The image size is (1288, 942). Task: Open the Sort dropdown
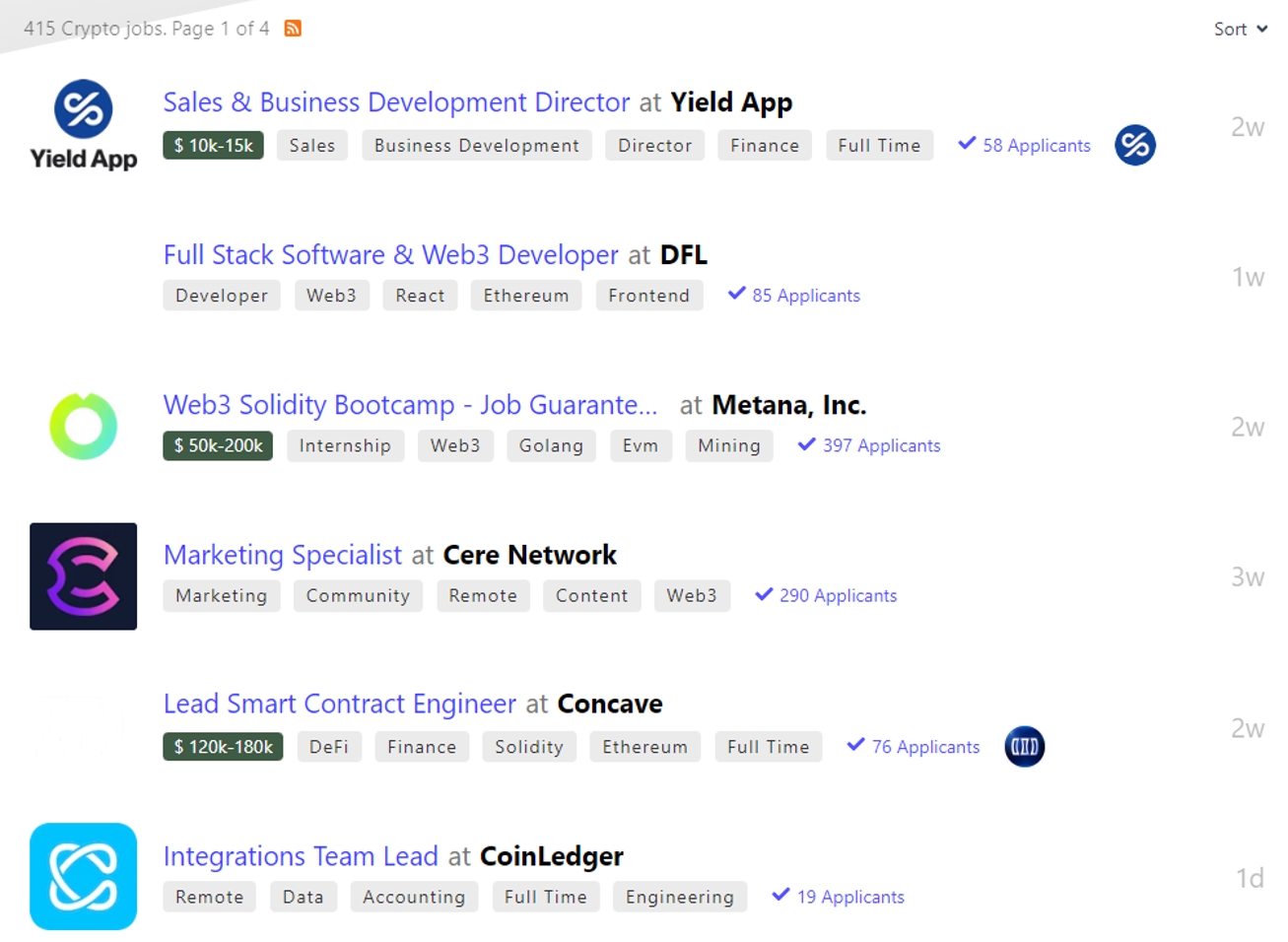click(x=1241, y=30)
